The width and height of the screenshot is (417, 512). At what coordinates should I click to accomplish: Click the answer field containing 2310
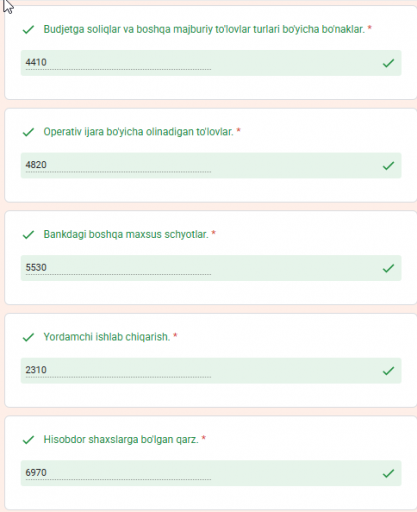pyautogui.click(x=211, y=370)
